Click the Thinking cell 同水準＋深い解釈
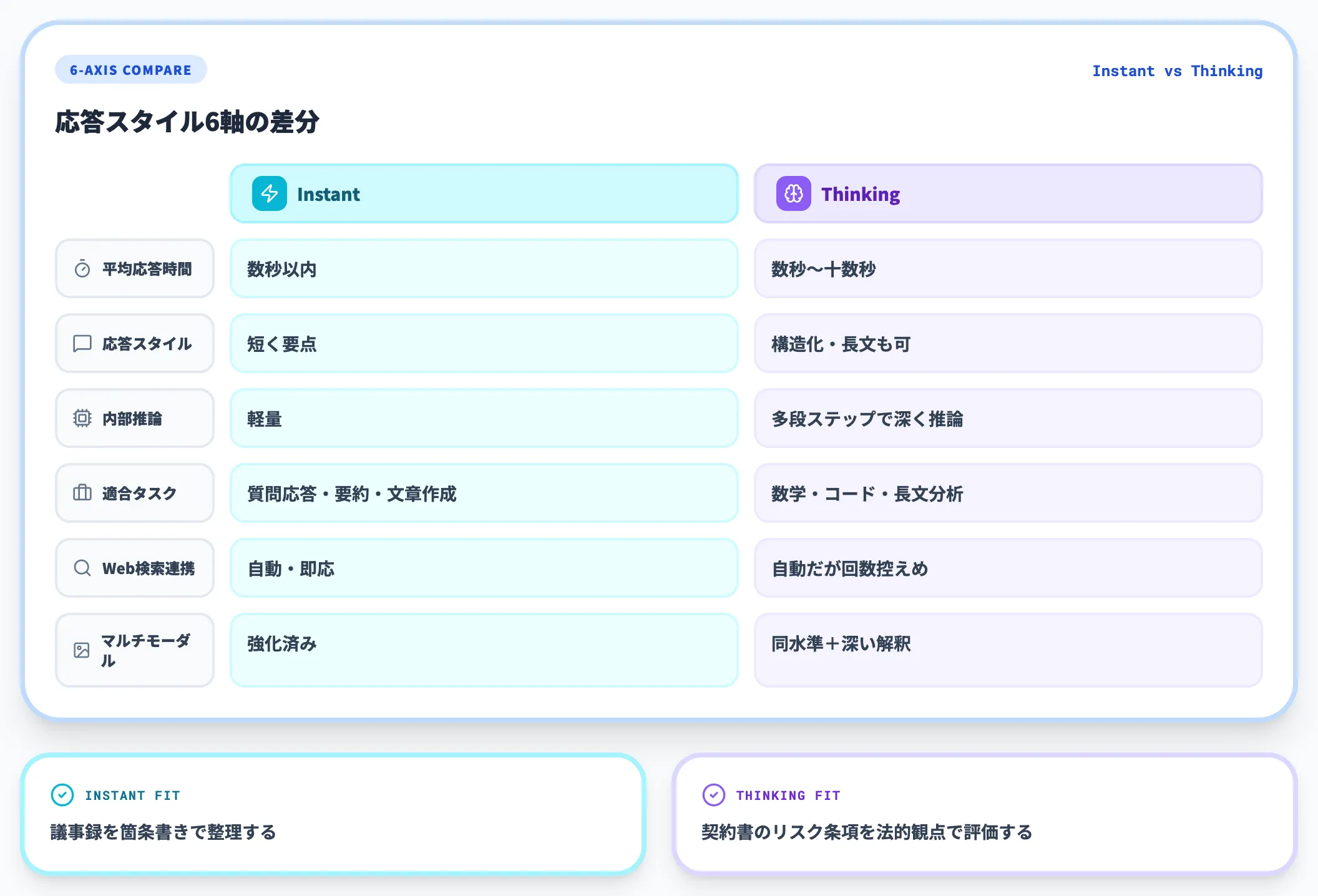 1008,650
